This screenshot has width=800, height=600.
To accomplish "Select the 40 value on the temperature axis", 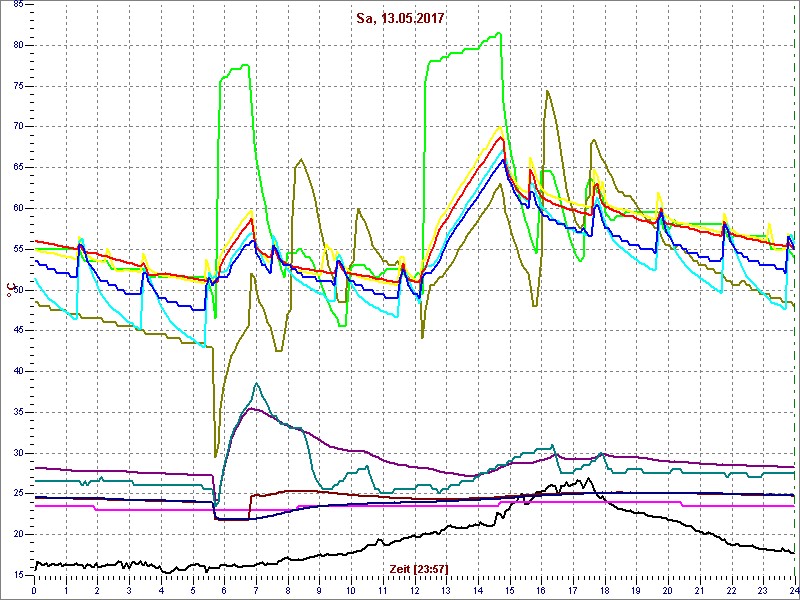I will pyautogui.click(x=16, y=372).
